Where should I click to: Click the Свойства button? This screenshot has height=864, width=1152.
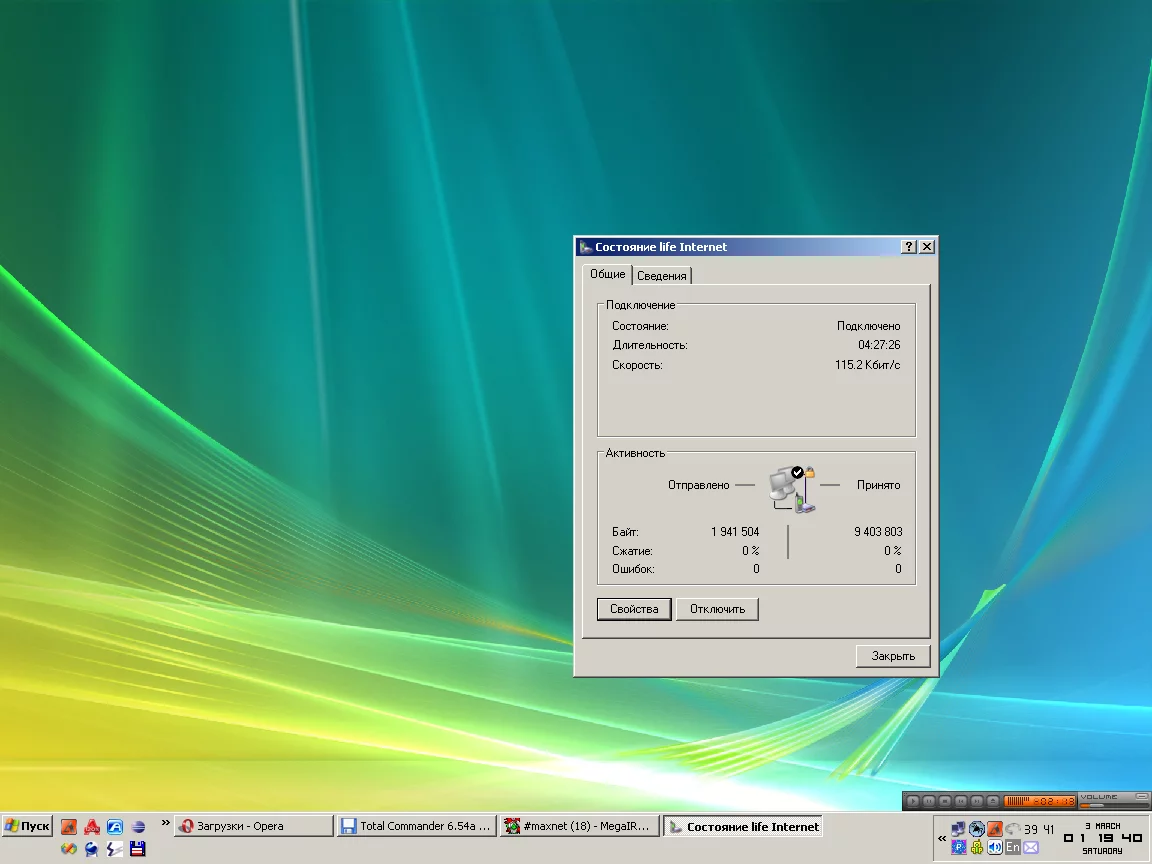(634, 609)
